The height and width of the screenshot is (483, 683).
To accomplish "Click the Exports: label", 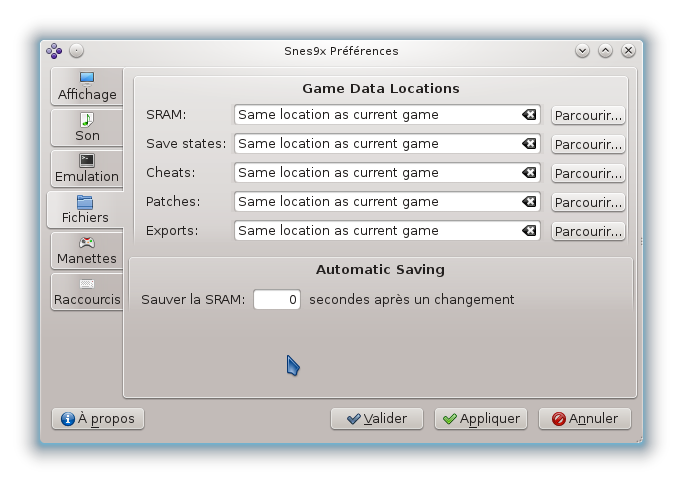I will point(172,230).
